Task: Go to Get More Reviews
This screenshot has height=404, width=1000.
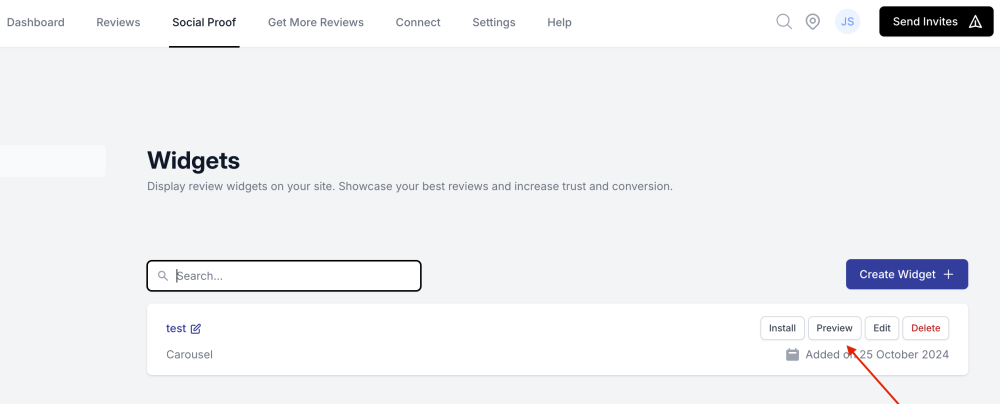Action: coord(315,22)
